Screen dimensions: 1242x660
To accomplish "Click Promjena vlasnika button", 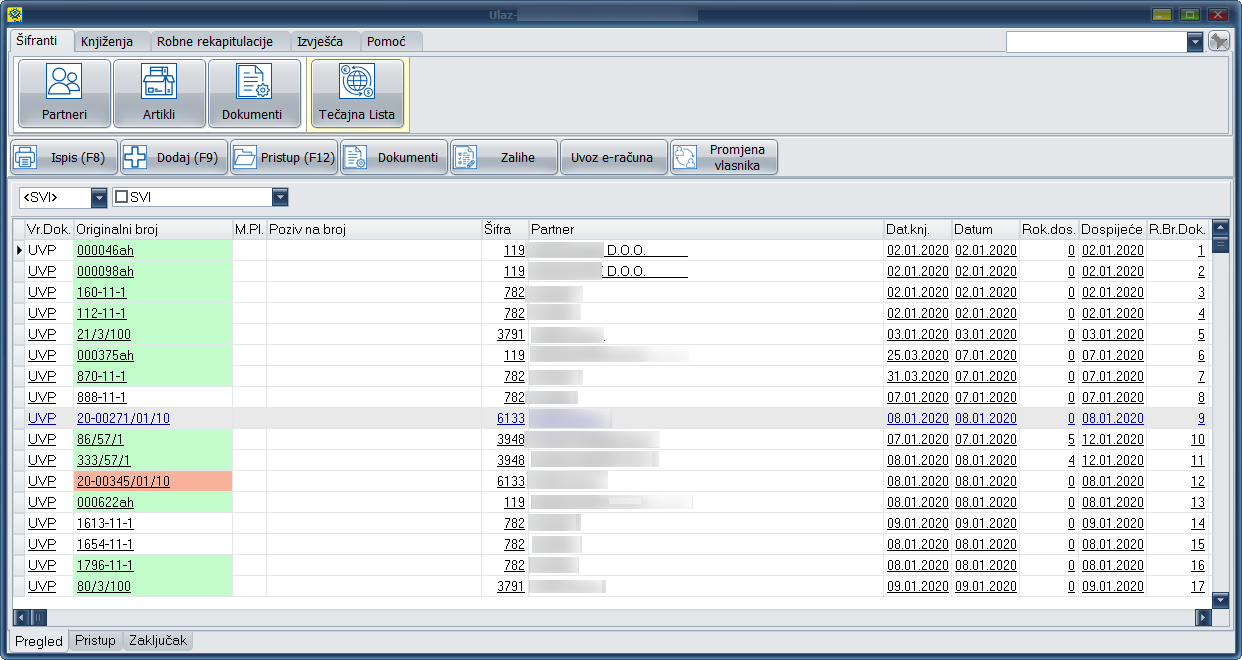I will (x=724, y=157).
